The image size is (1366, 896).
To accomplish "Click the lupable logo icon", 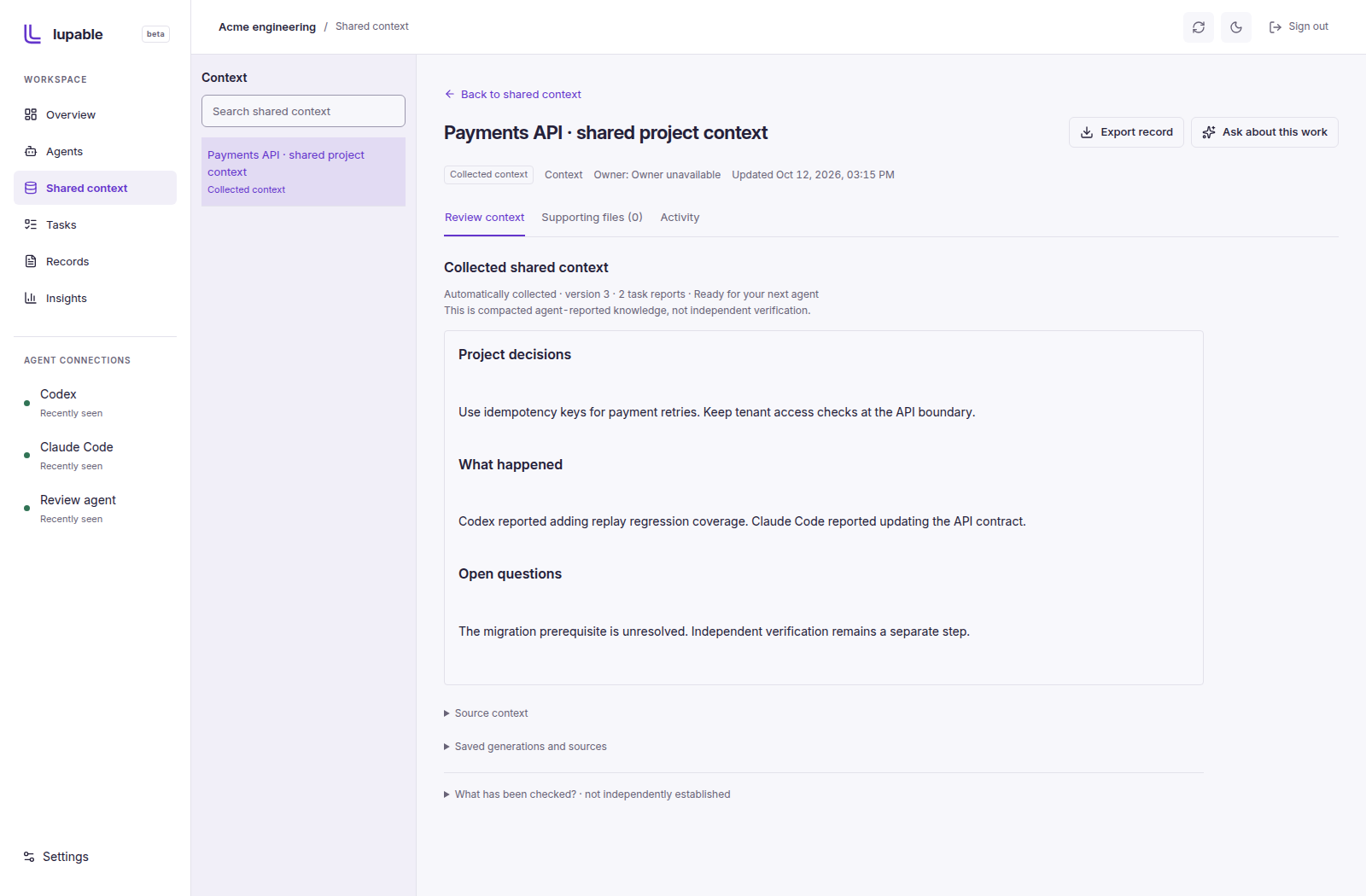I will pyautogui.click(x=32, y=34).
